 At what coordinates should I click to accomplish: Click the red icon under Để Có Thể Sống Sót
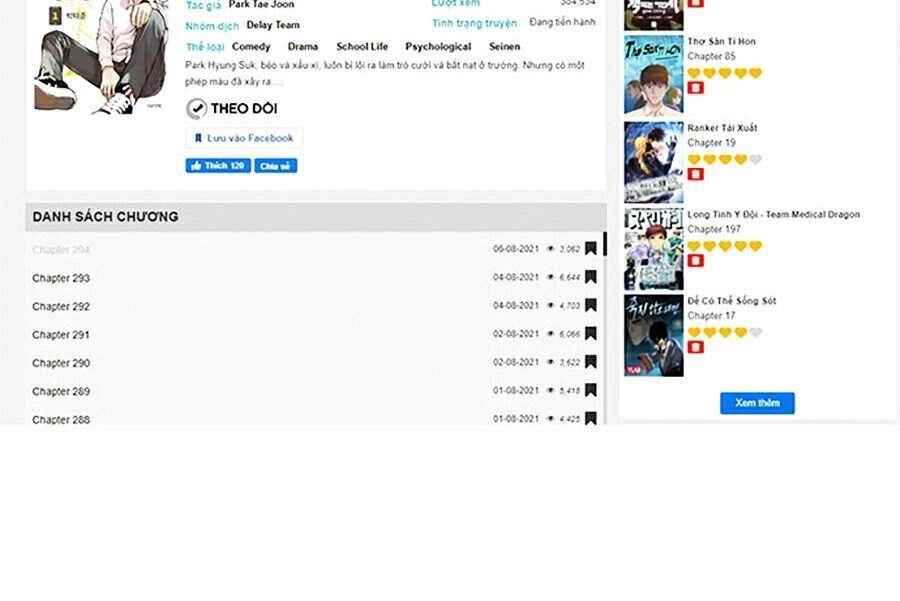click(696, 347)
